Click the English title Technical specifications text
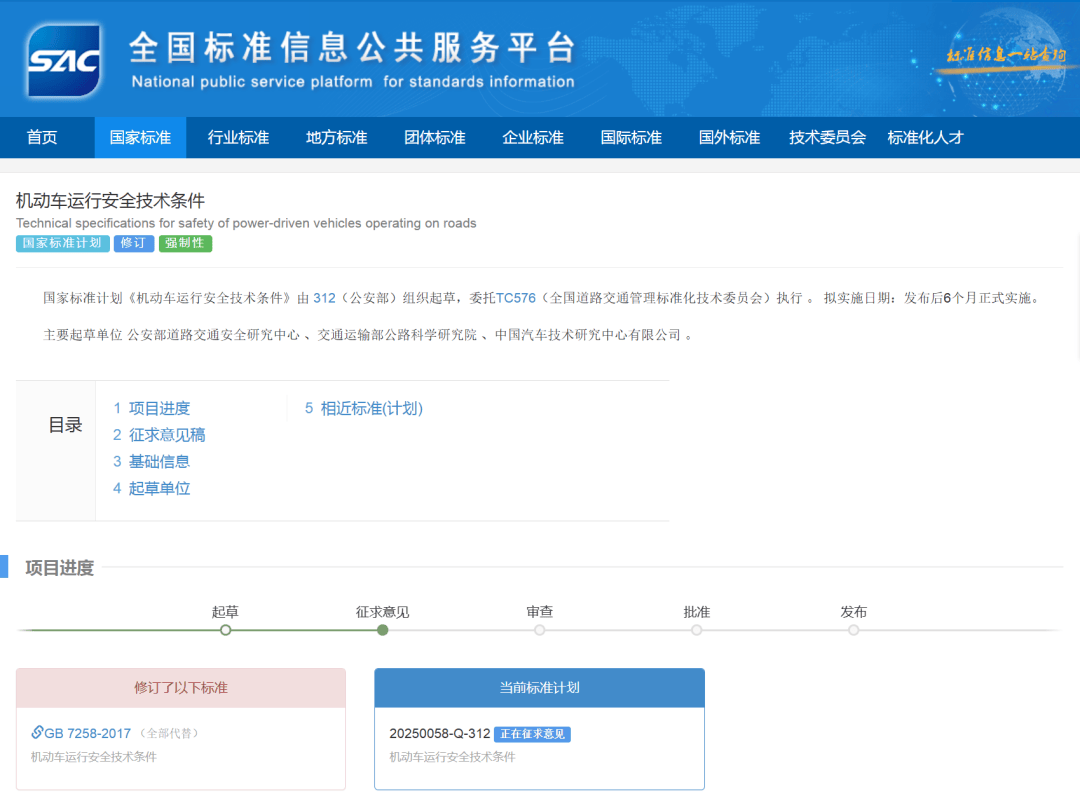Screen dimensions: 1080x808 [x=246, y=223]
